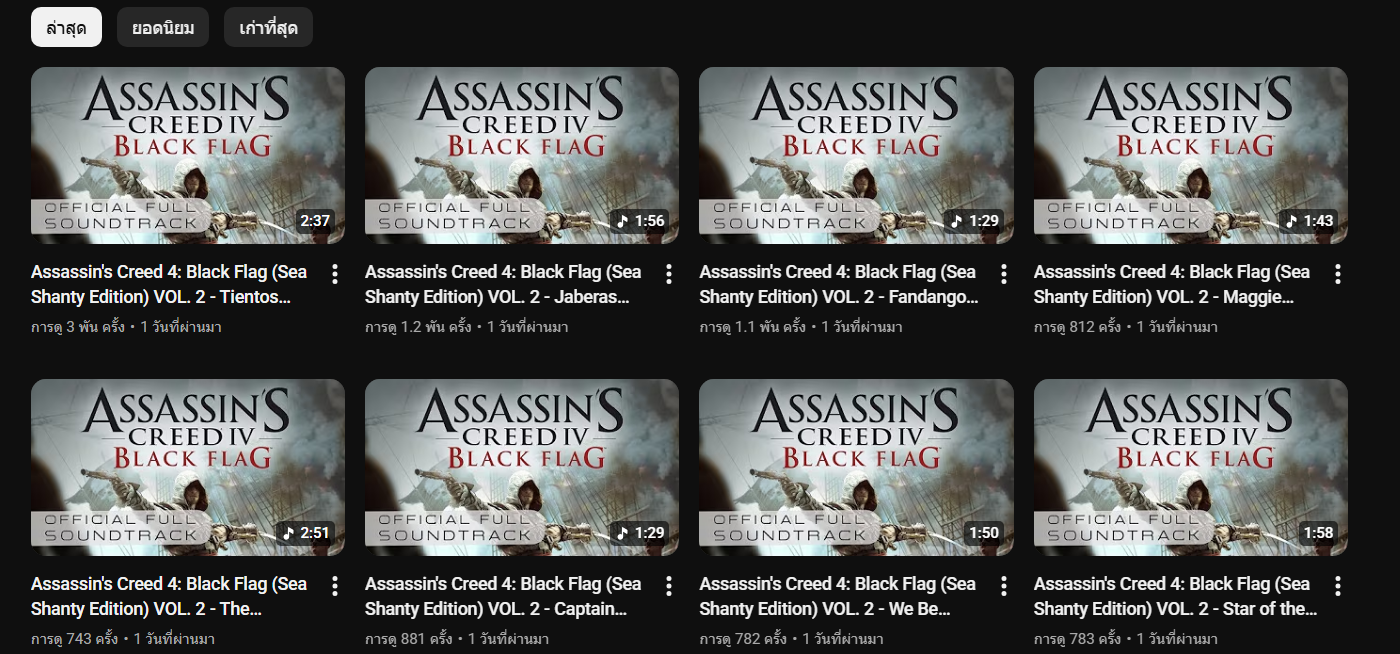Play the 1:29 Fandango video thumbnail
Viewport: 1400px width, 654px height.
tap(856, 155)
